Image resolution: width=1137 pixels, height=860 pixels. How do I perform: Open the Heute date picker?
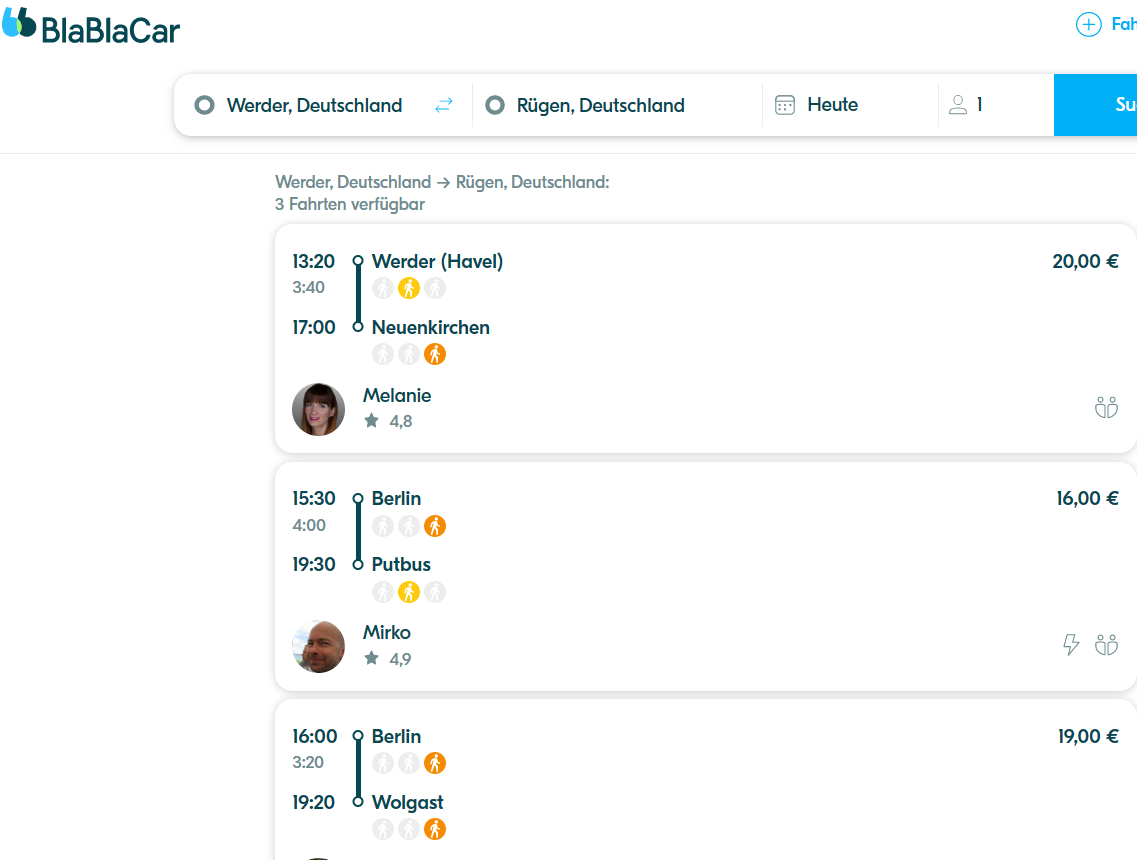[x=850, y=105]
